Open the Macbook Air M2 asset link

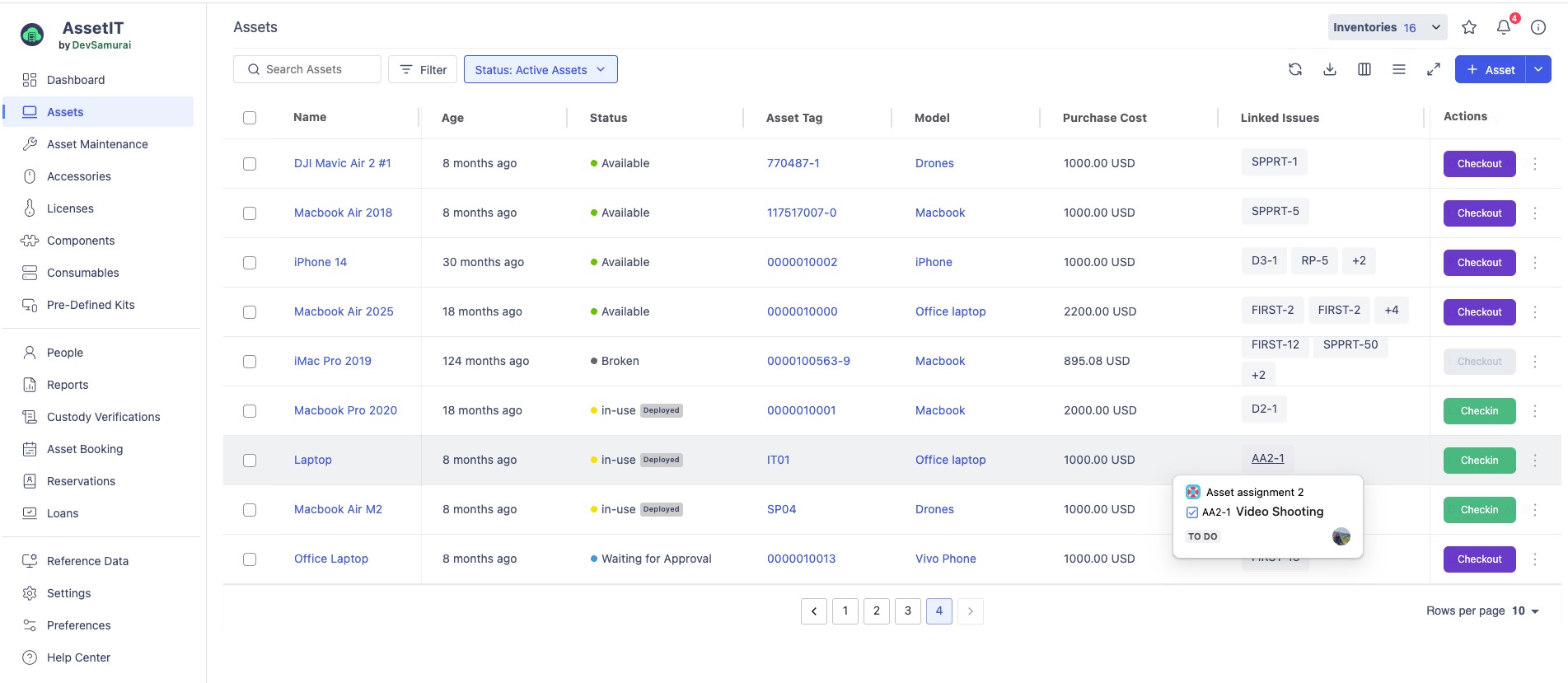[x=338, y=509]
